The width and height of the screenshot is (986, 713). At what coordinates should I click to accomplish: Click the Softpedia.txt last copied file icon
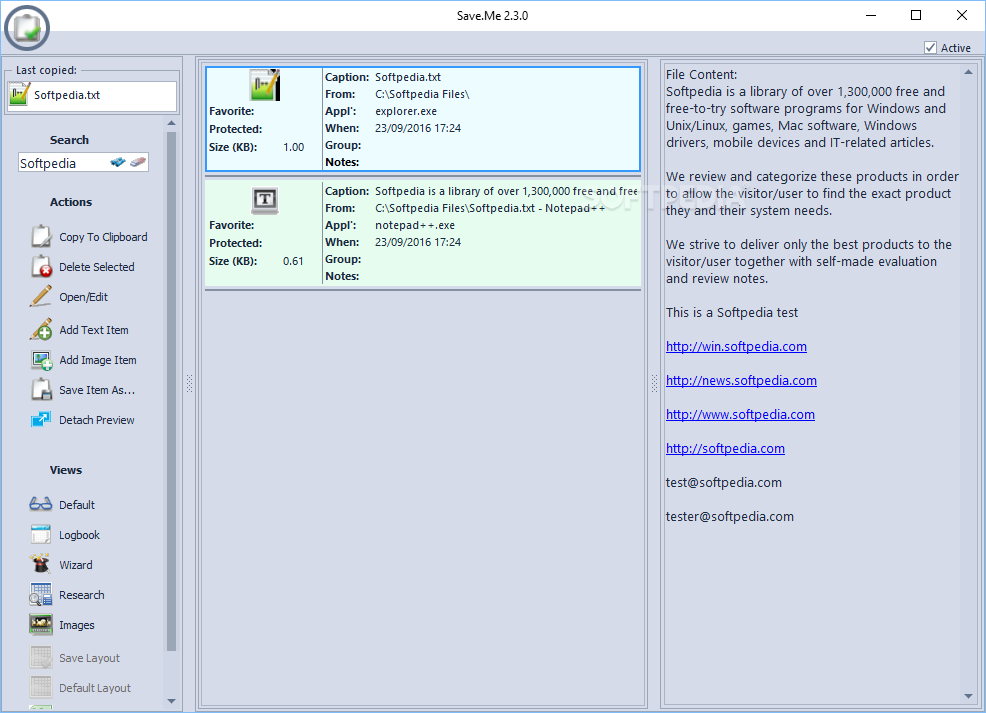[19, 95]
